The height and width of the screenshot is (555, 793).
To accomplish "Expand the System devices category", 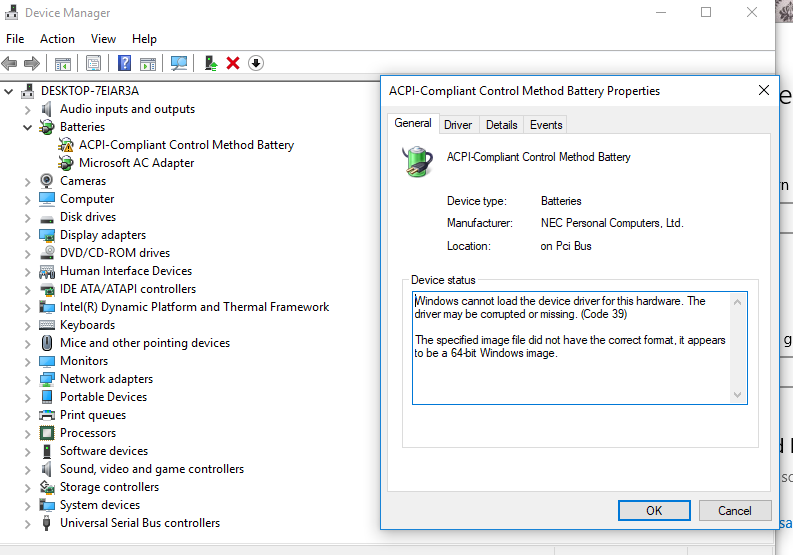I will (27, 505).
